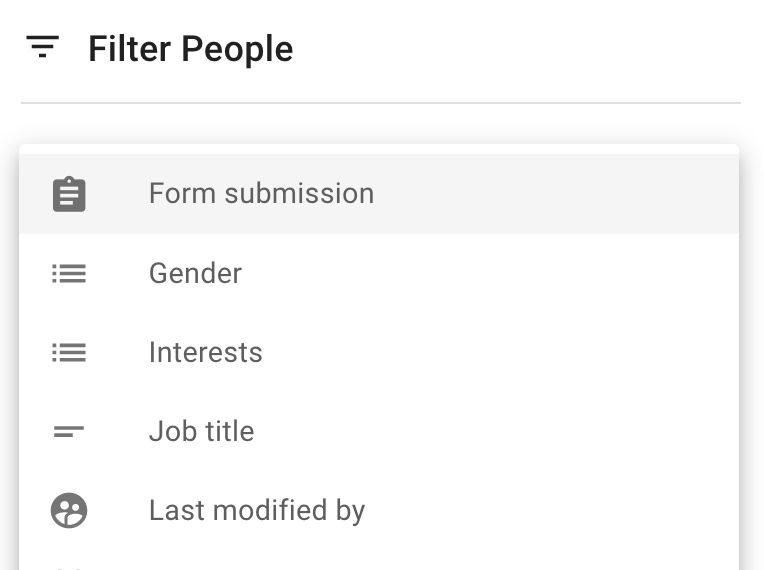Click the short-text icon beside Job title

pyautogui.click(x=69, y=432)
